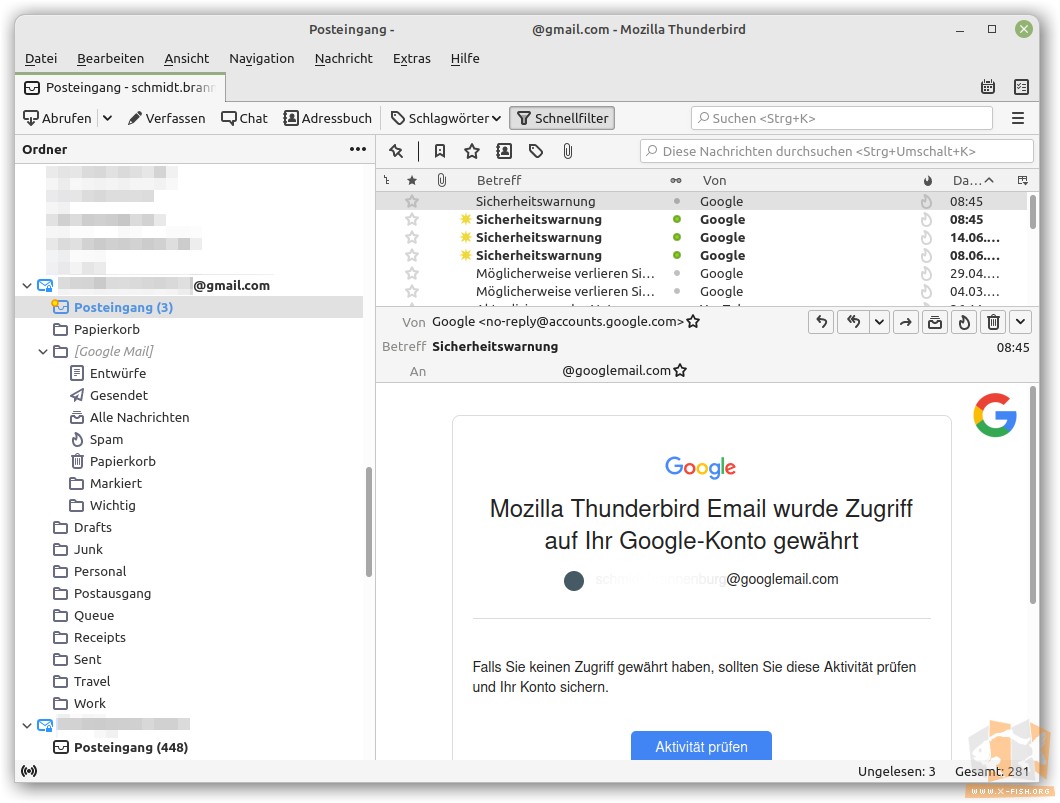This screenshot has height=803, width=1060.
Task: Filter by unread messages icon
Action: click(x=440, y=151)
